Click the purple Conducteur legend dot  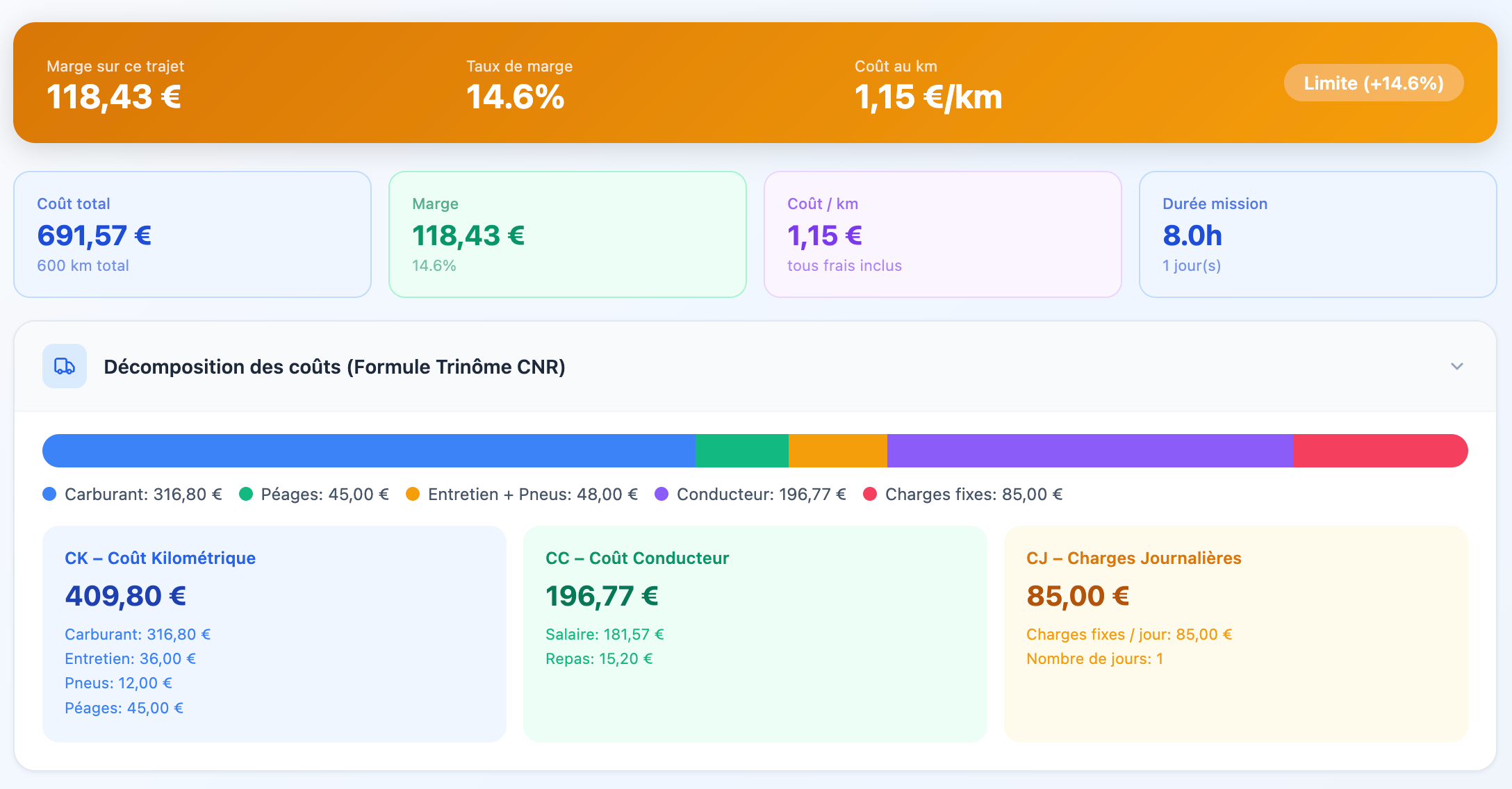pyautogui.click(x=661, y=494)
